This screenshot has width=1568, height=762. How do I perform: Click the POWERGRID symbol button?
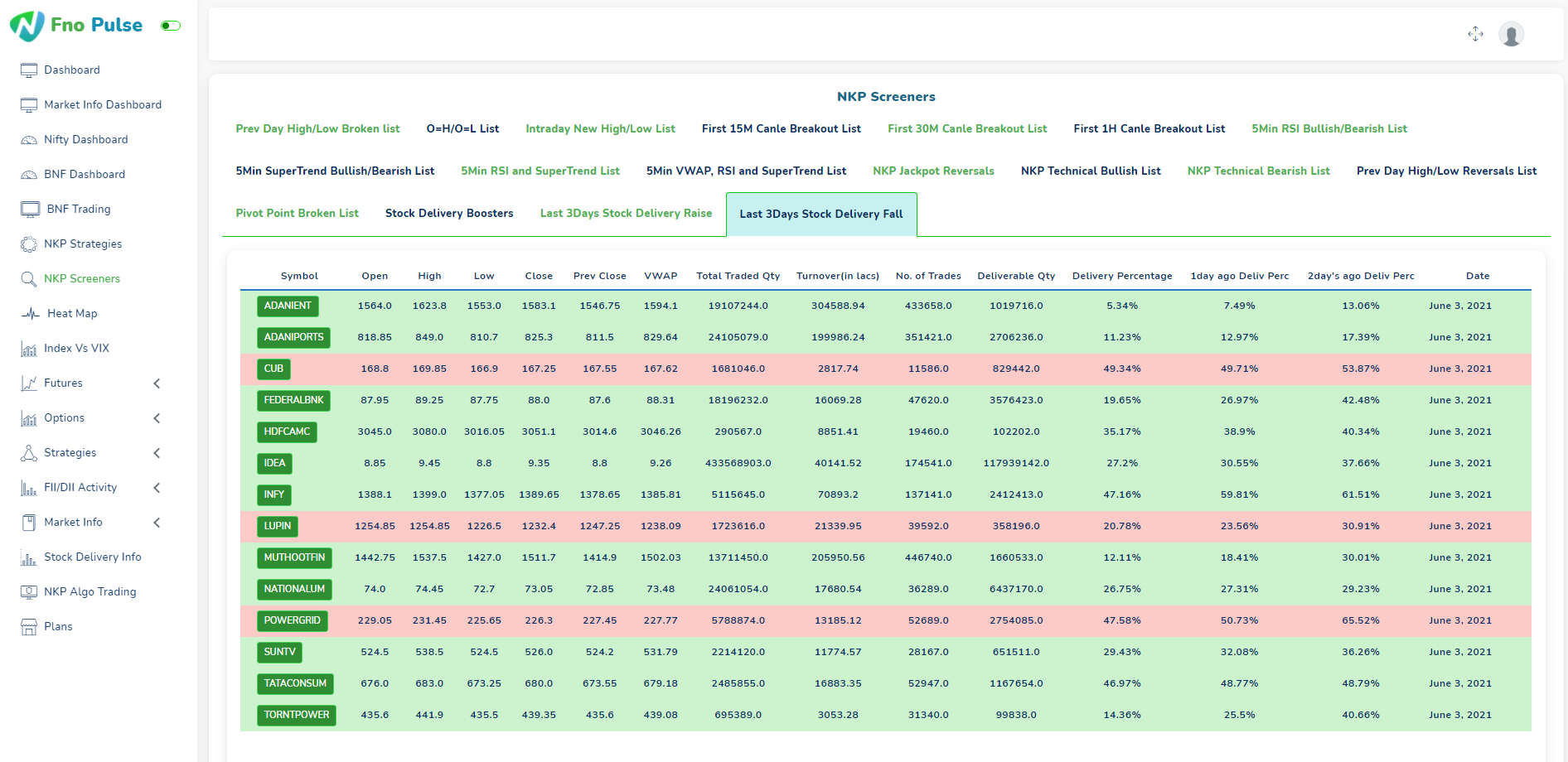coord(292,621)
